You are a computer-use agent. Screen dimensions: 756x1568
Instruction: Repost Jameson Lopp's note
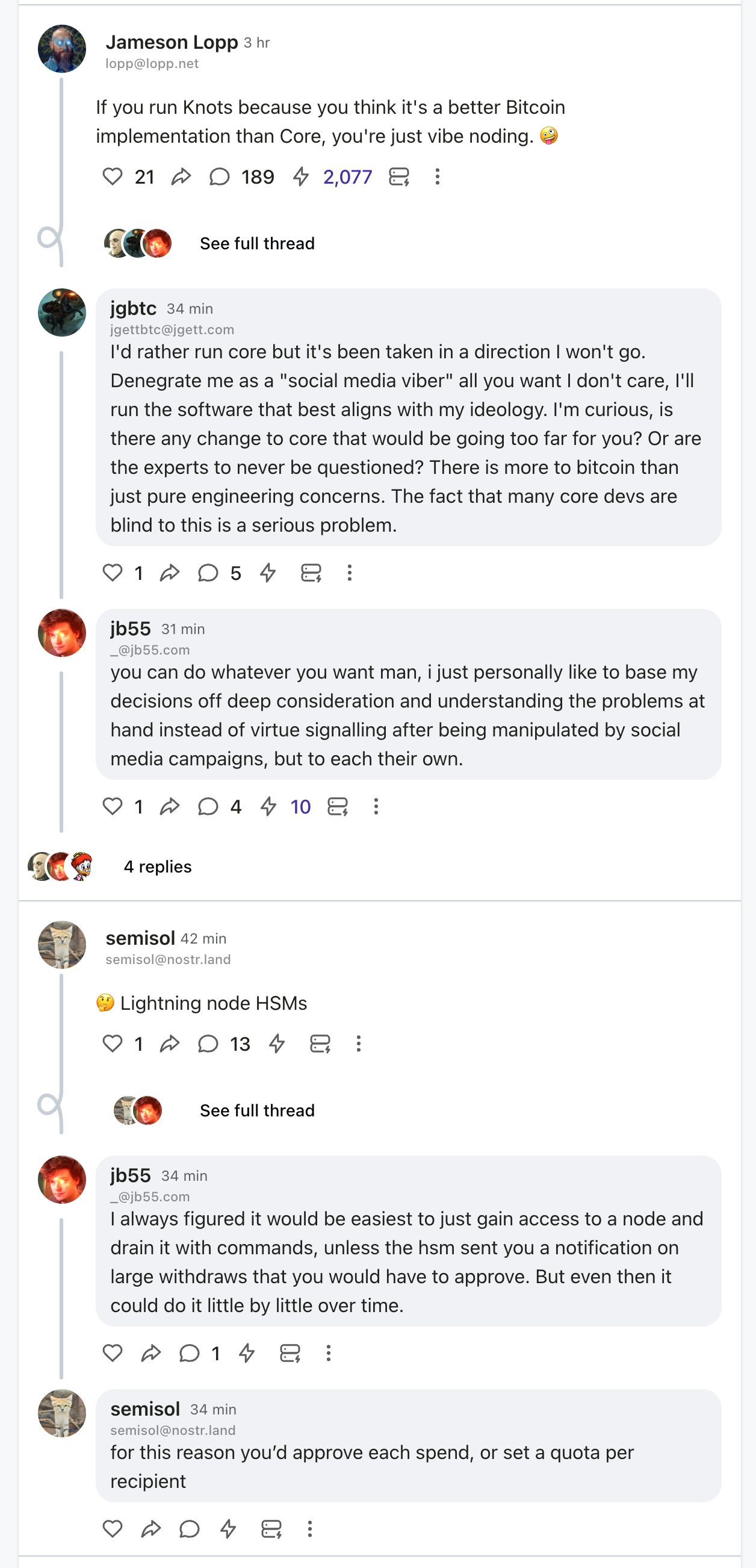pos(181,177)
